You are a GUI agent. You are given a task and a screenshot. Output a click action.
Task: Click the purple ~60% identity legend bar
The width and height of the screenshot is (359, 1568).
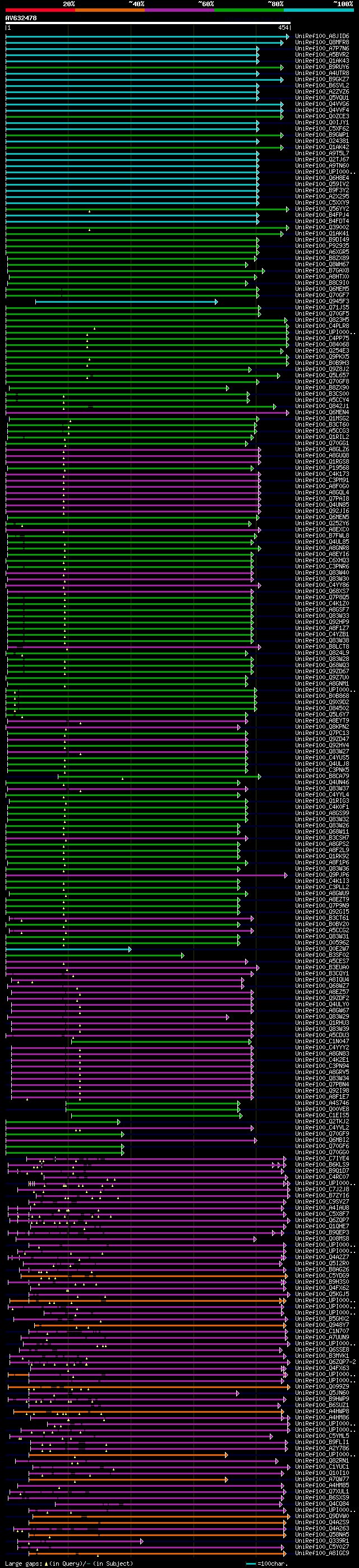pyautogui.click(x=179, y=10)
